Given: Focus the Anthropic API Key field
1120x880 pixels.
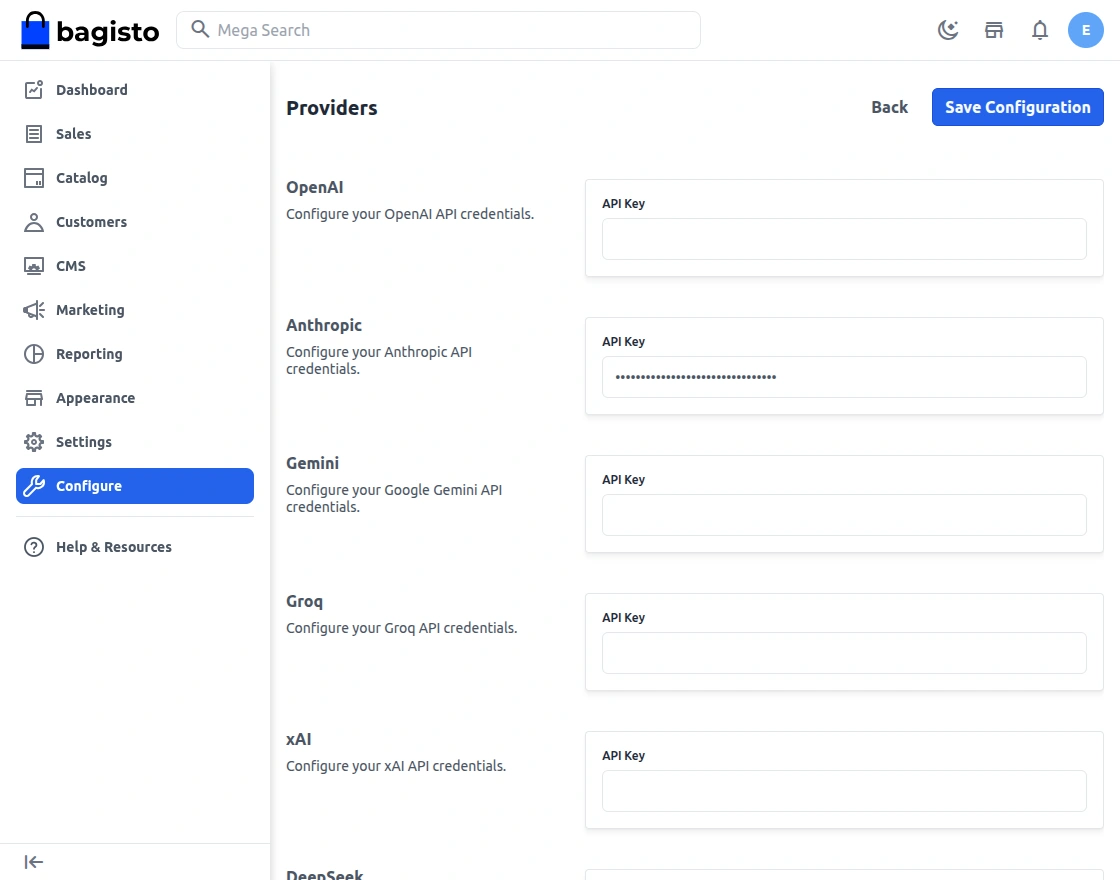Looking at the screenshot, I should click(844, 376).
